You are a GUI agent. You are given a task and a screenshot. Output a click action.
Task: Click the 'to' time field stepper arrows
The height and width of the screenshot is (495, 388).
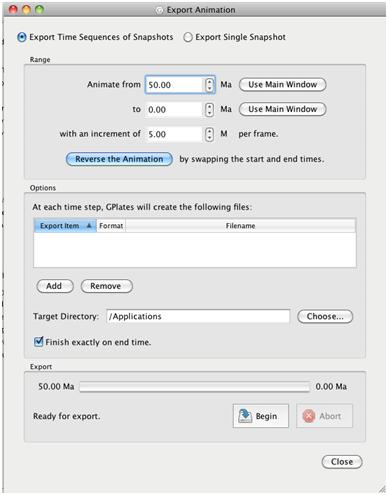(x=209, y=109)
